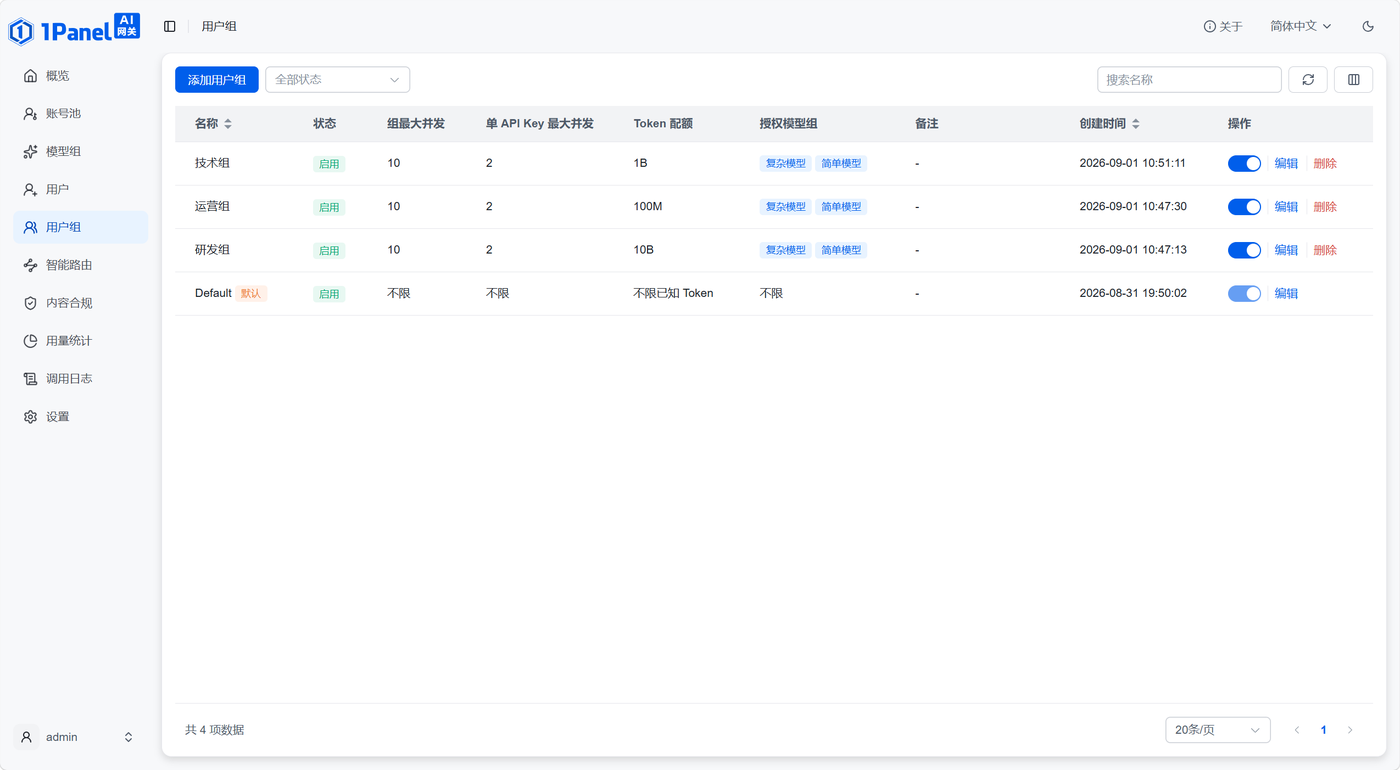Open the 简体中文 language dropdown
Screen dimensions: 1400x770
(1301, 27)
